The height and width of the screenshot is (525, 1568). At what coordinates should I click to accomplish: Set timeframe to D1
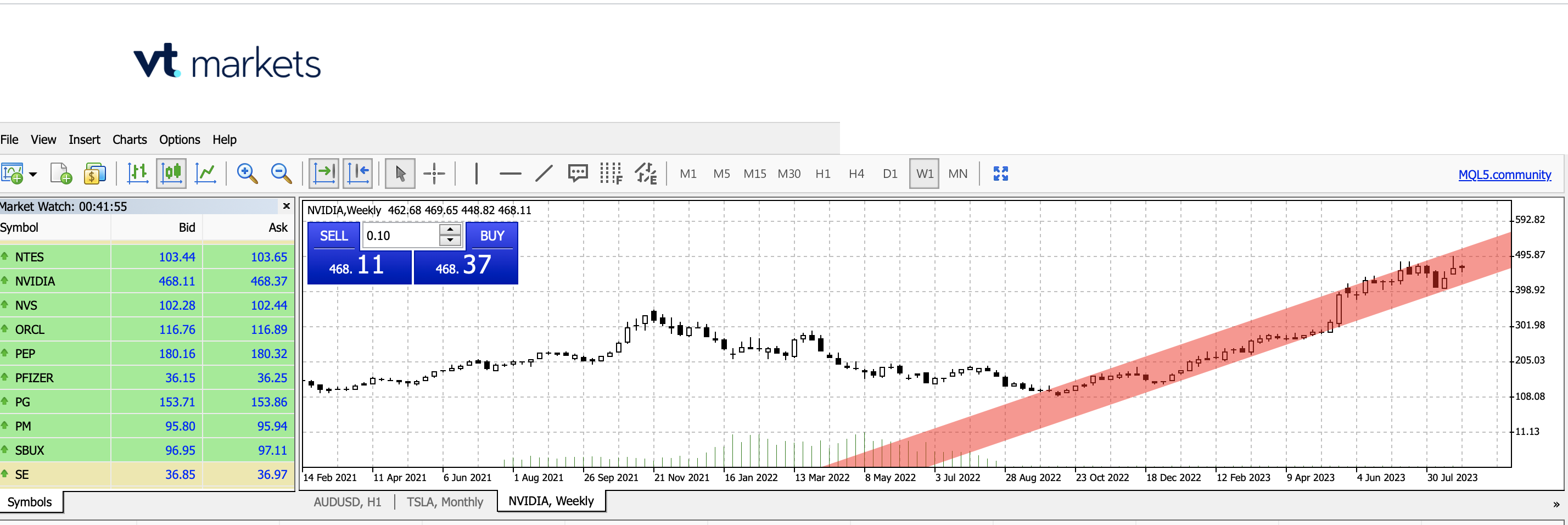pos(890,174)
